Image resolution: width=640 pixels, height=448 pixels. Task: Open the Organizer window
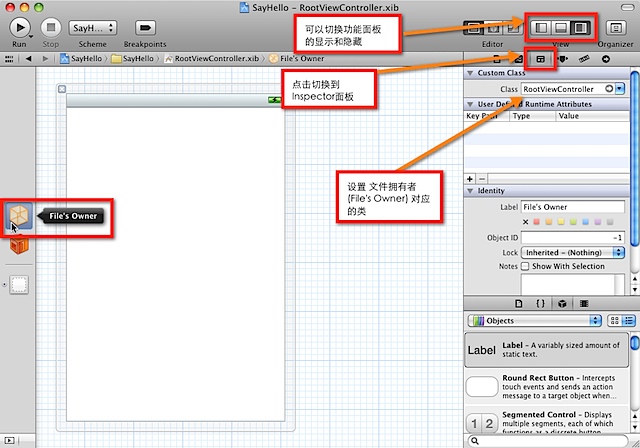[x=615, y=28]
